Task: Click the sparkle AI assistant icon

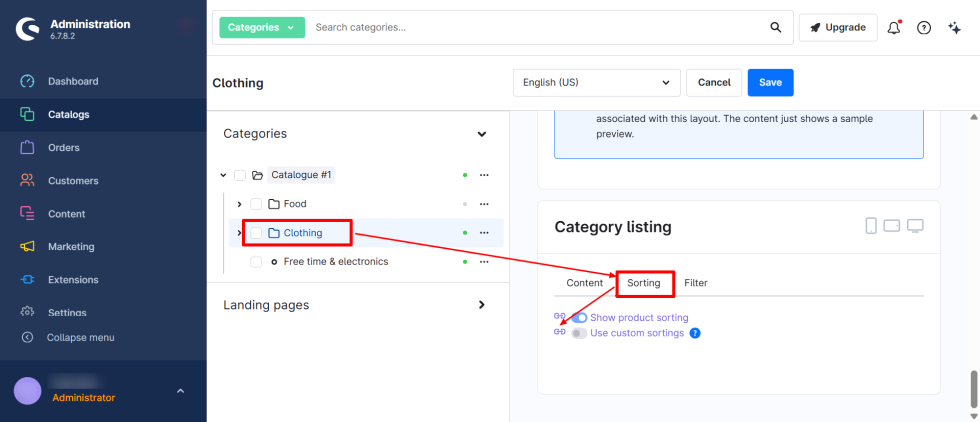Action: point(954,28)
